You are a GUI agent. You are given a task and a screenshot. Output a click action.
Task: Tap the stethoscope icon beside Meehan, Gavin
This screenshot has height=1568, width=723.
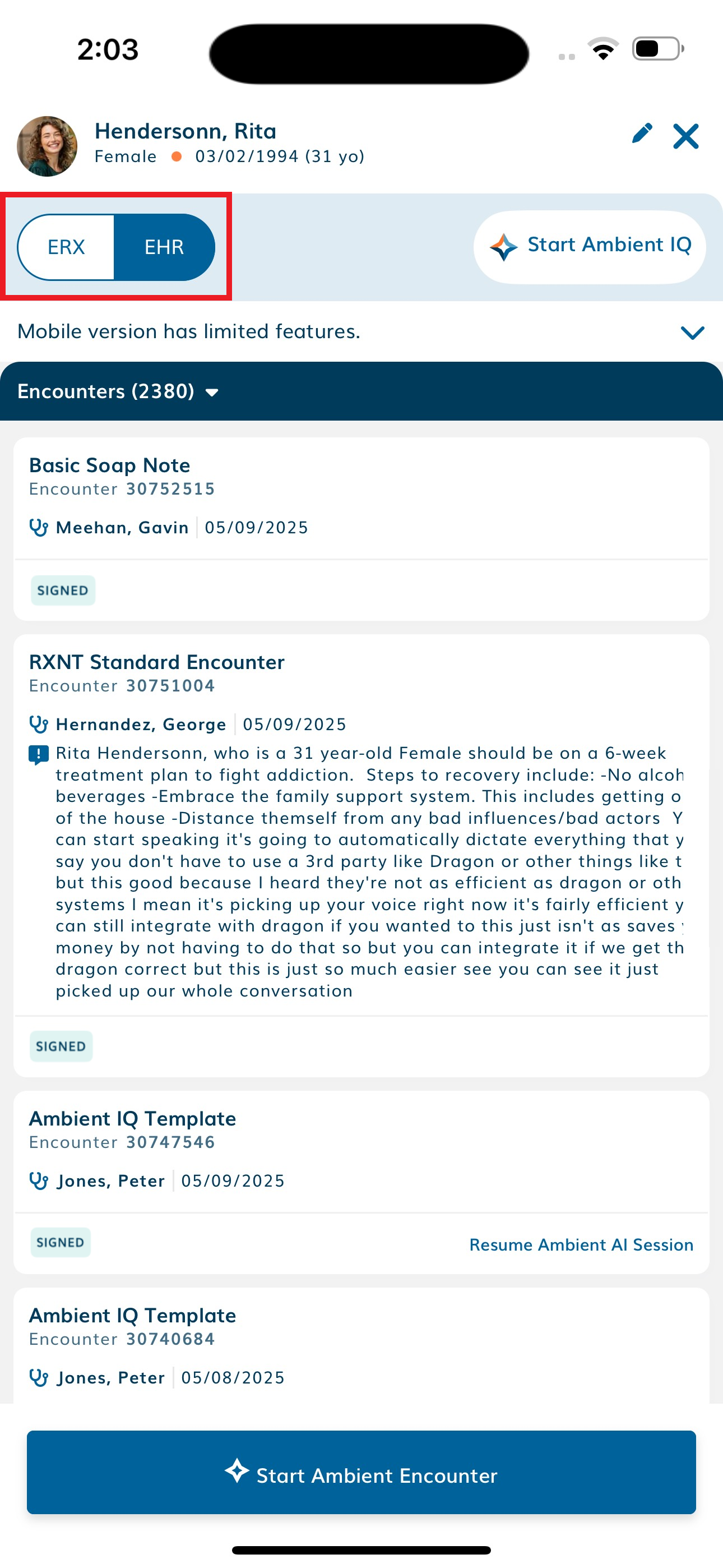click(38, 527)
